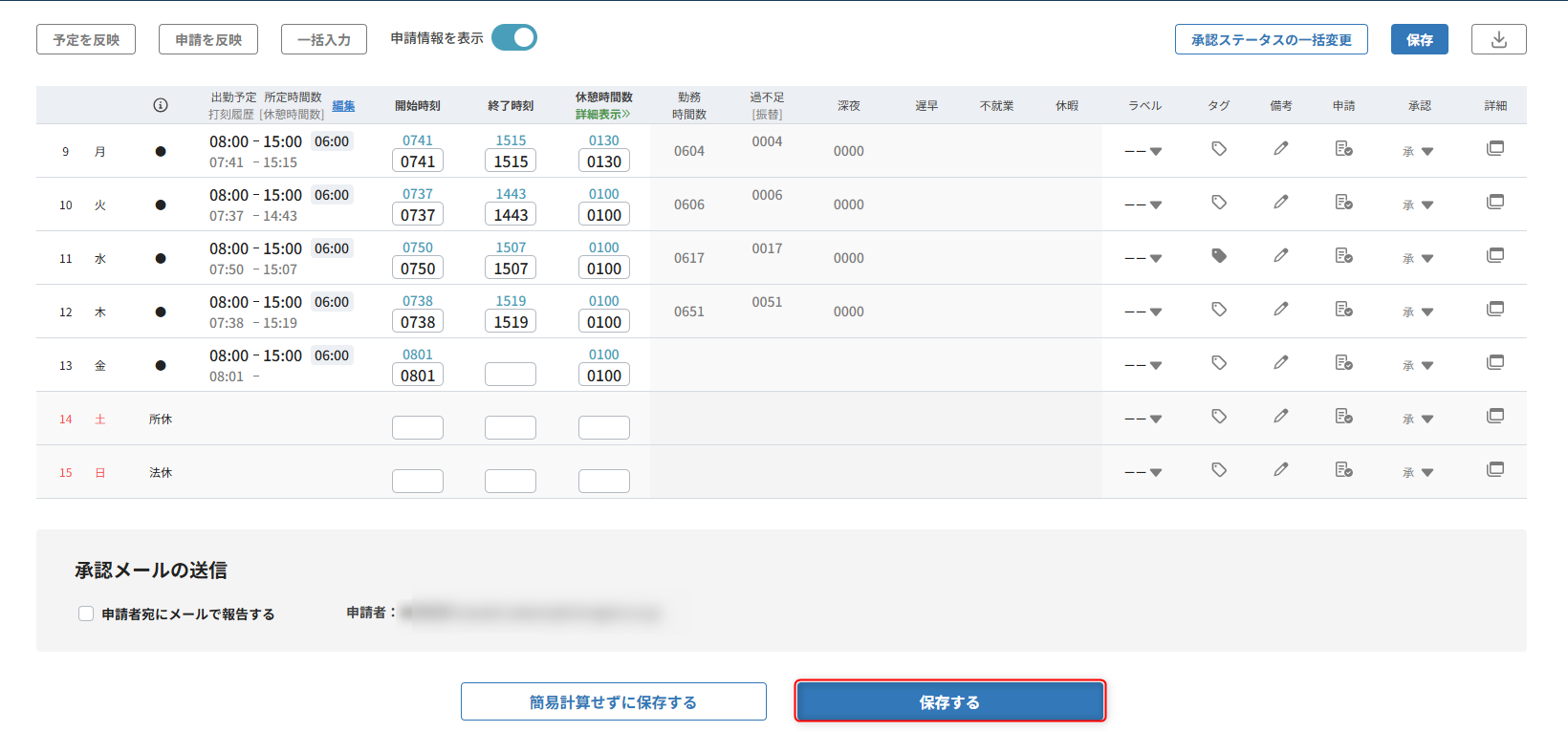Click the top blue 保存 button
The height and width of the screenshot is (732, 1568).
coord(1420,39)
